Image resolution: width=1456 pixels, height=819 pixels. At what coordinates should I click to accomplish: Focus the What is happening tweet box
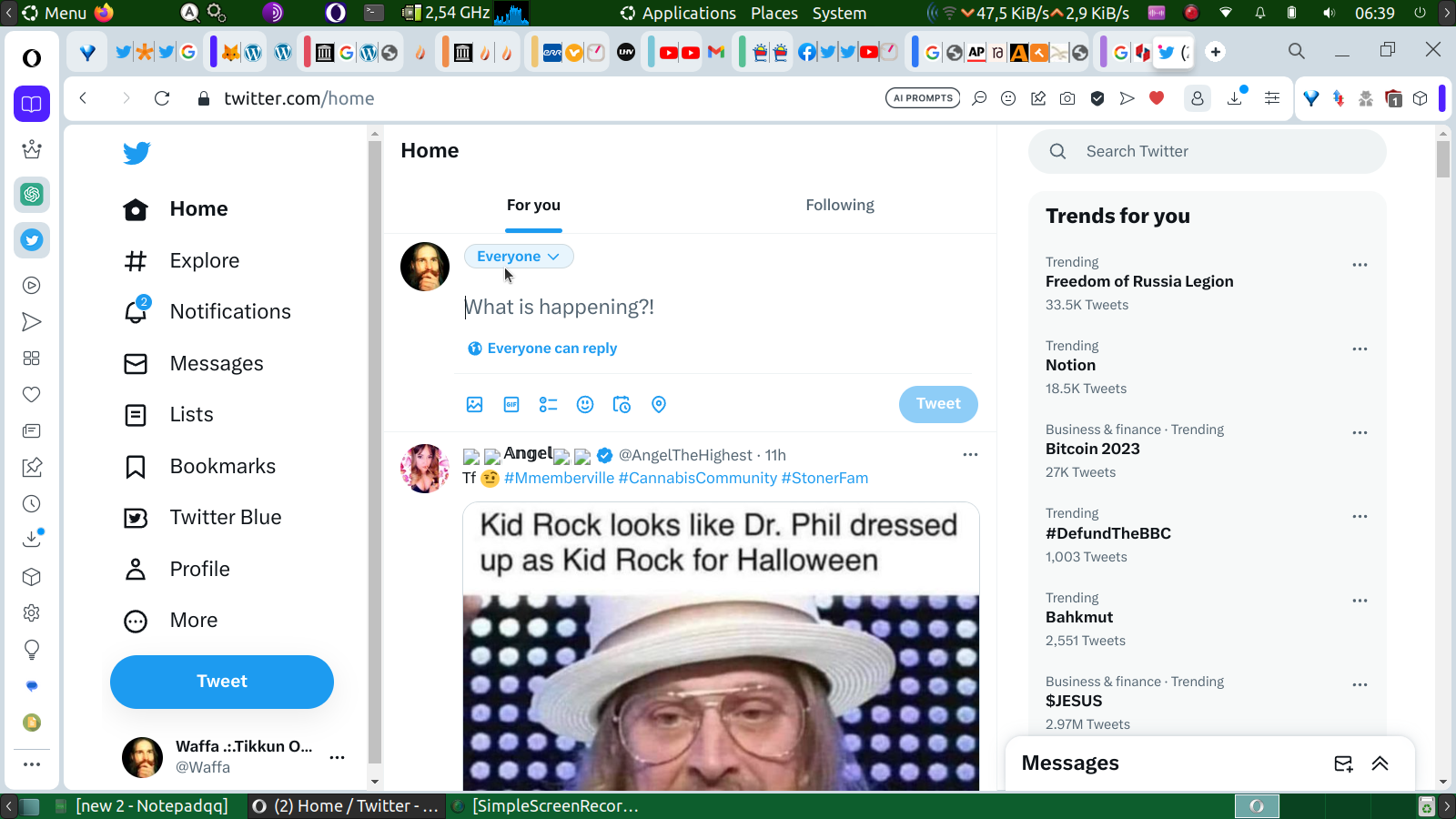[x=719, y=308]
